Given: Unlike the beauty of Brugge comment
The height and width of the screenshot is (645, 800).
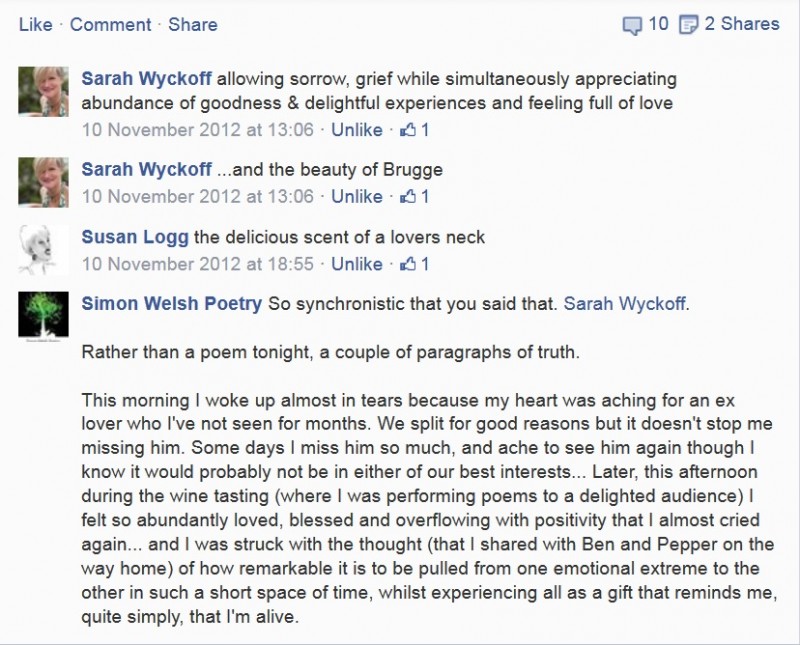Looking at the screenshot, I should tap(357, 196).
